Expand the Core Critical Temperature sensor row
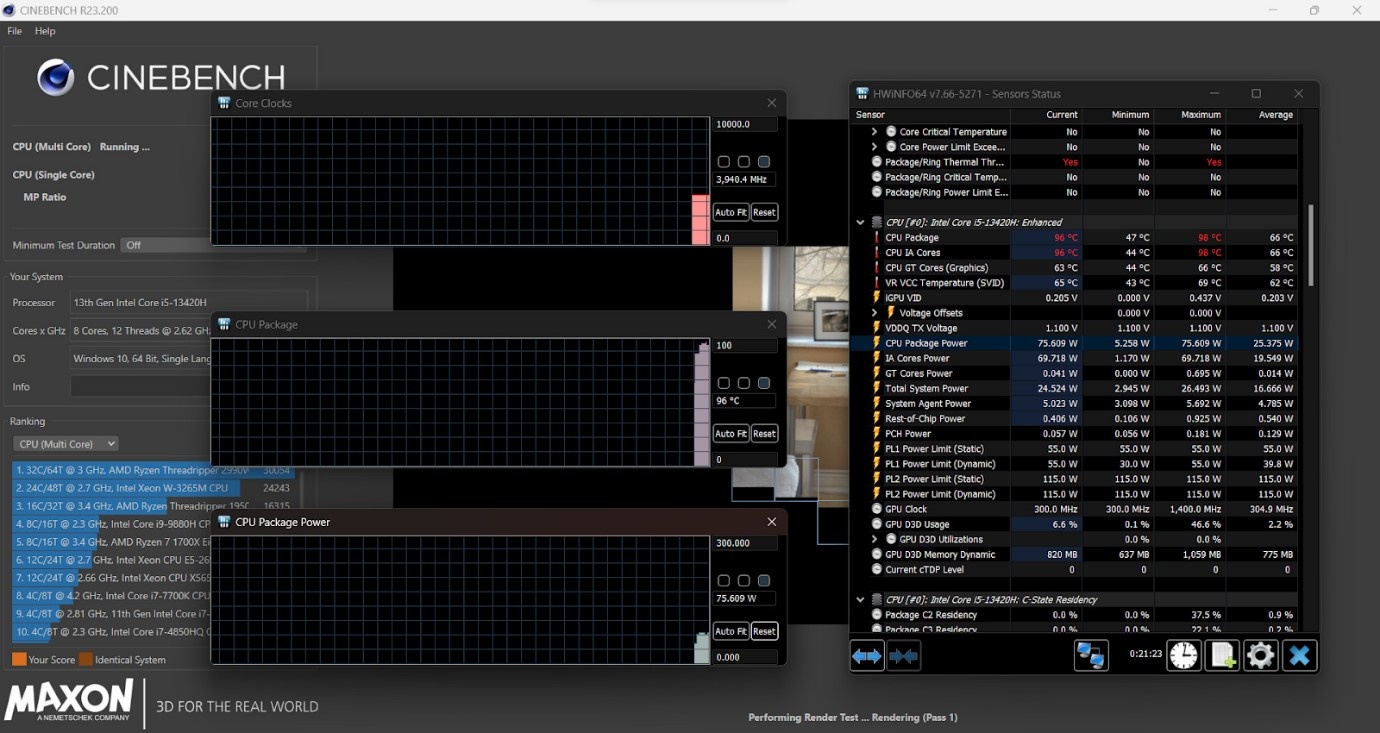The width and height of the screenshot is (1380, 733). point(874,132)
